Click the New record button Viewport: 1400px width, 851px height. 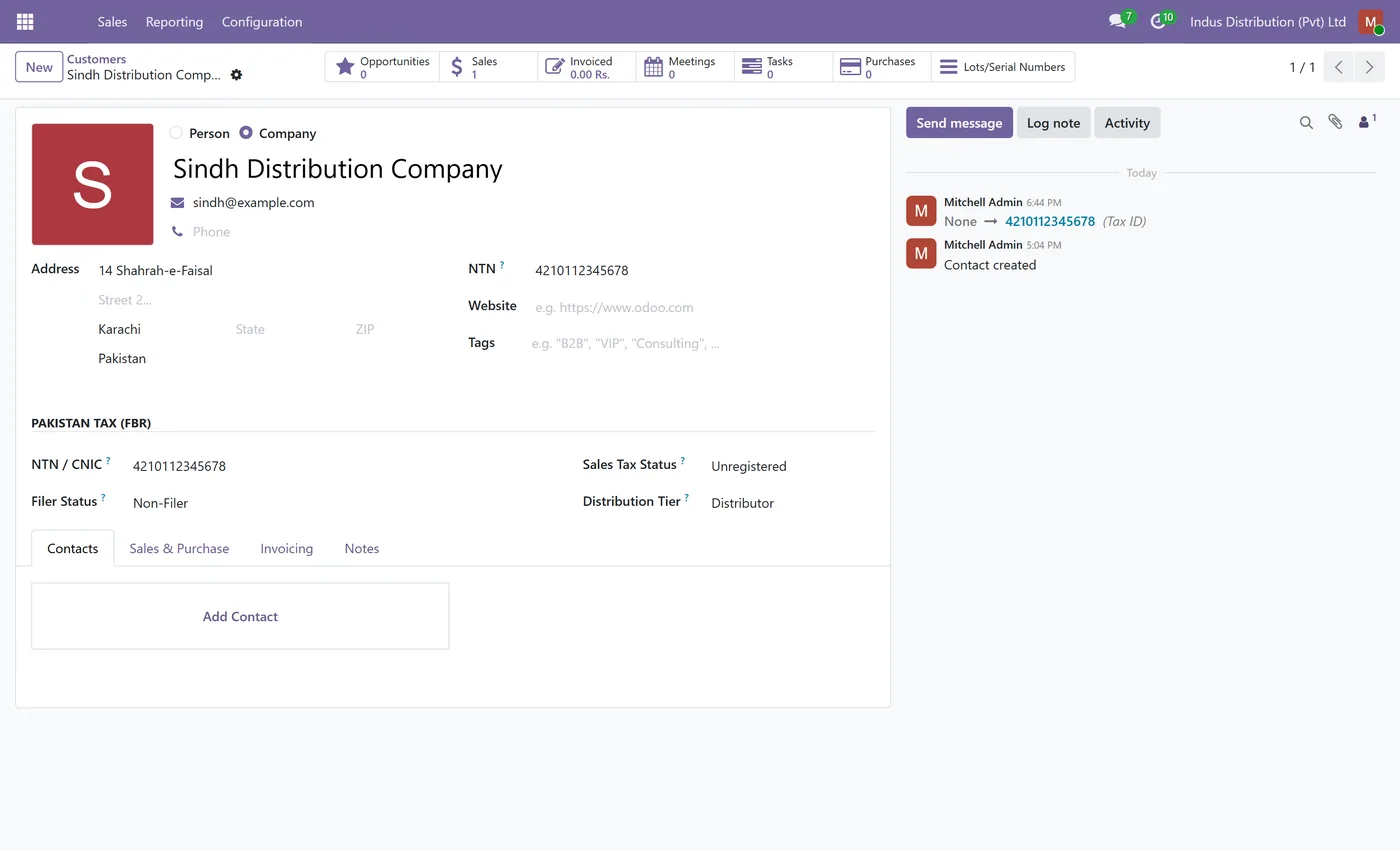click(39, 67)
